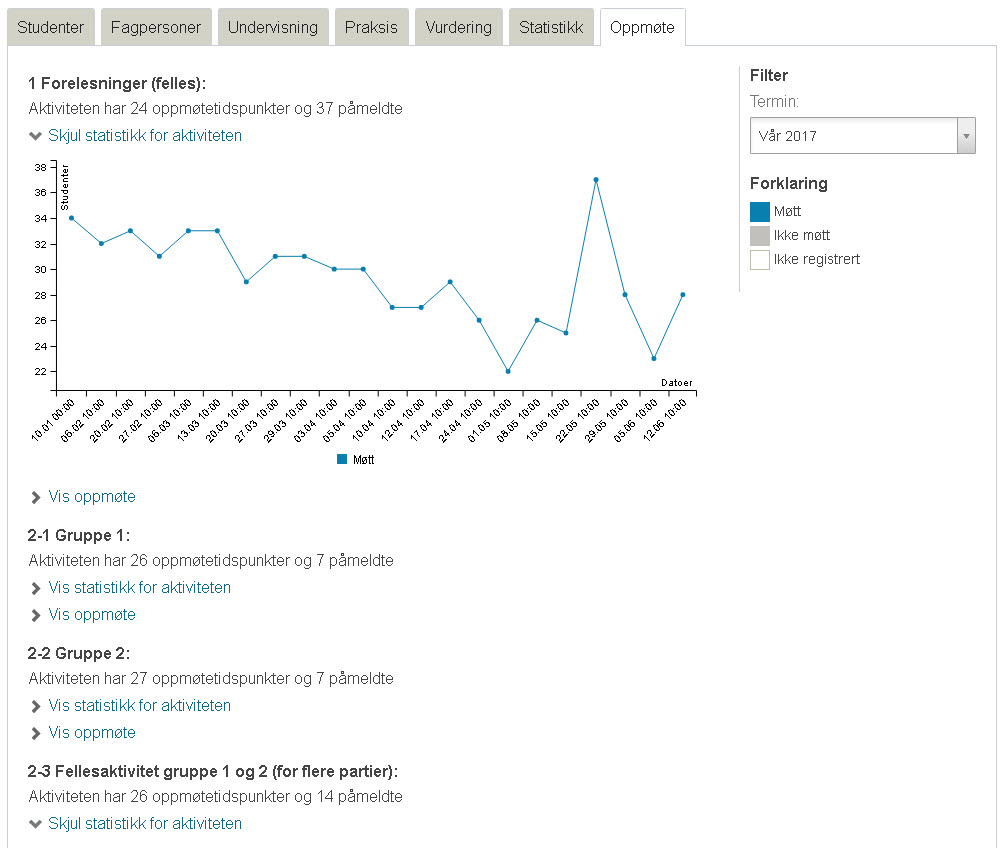Click the lowest data point at 01.05
The height and width of the screenshot is (848, 1000).
(x=508, y=371)
